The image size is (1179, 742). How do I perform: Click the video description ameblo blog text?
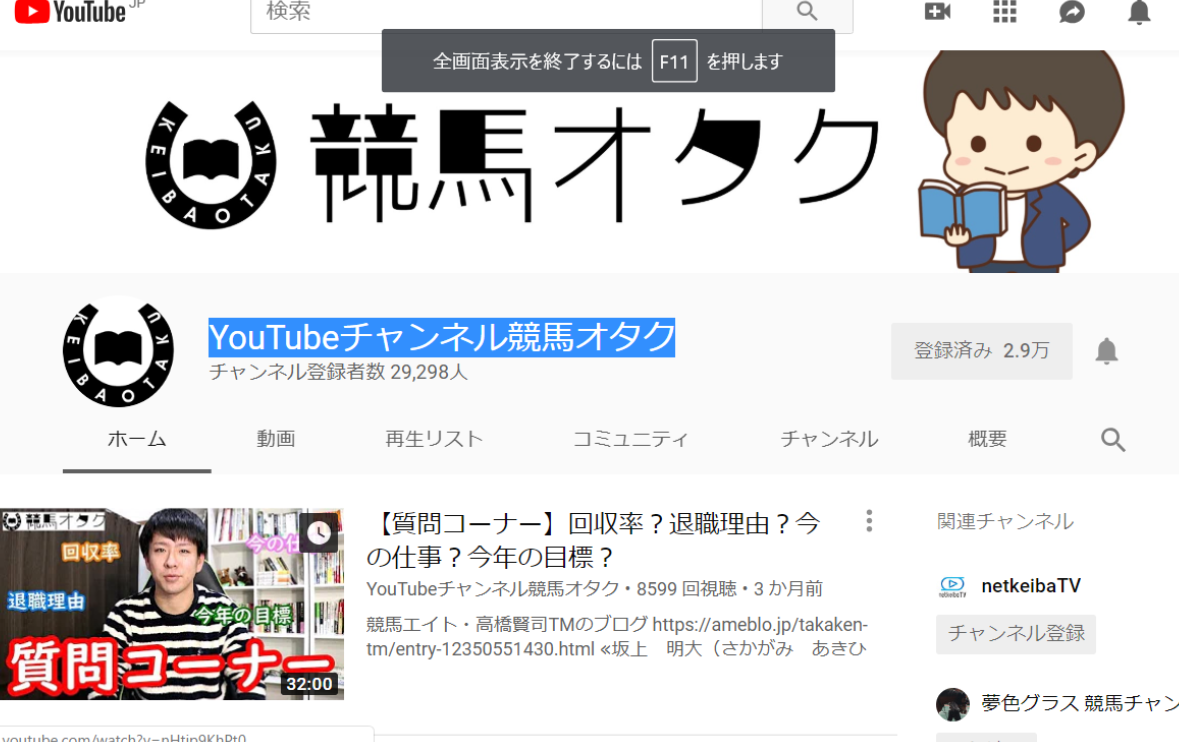tap(617, 637)
